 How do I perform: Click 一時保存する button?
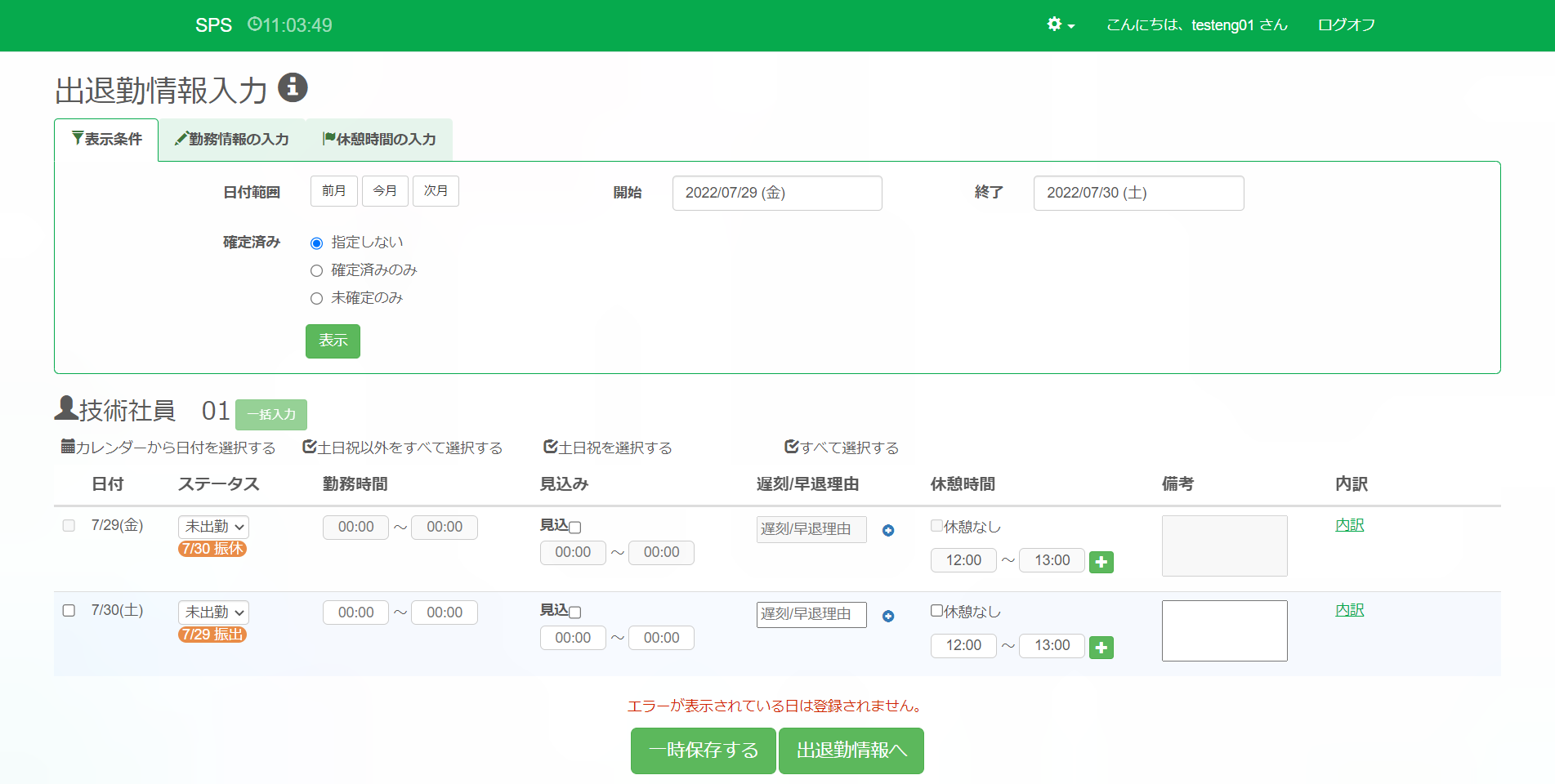[703, 751]
